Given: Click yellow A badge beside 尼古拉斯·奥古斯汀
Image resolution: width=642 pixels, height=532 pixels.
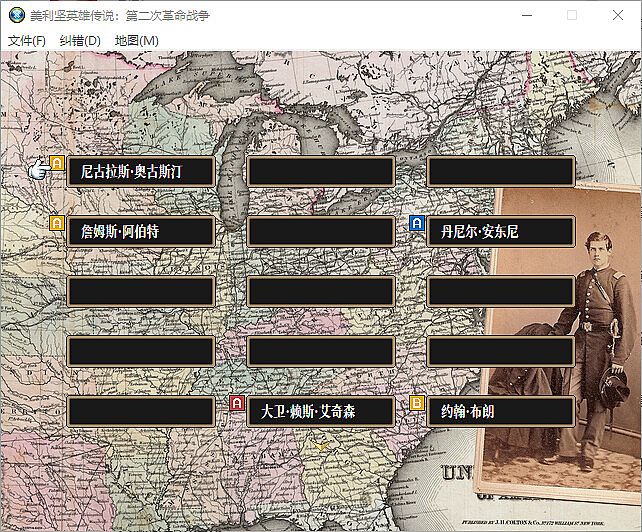Looking at the screenshot, I should pyautogui.click(x=57, y=163).
